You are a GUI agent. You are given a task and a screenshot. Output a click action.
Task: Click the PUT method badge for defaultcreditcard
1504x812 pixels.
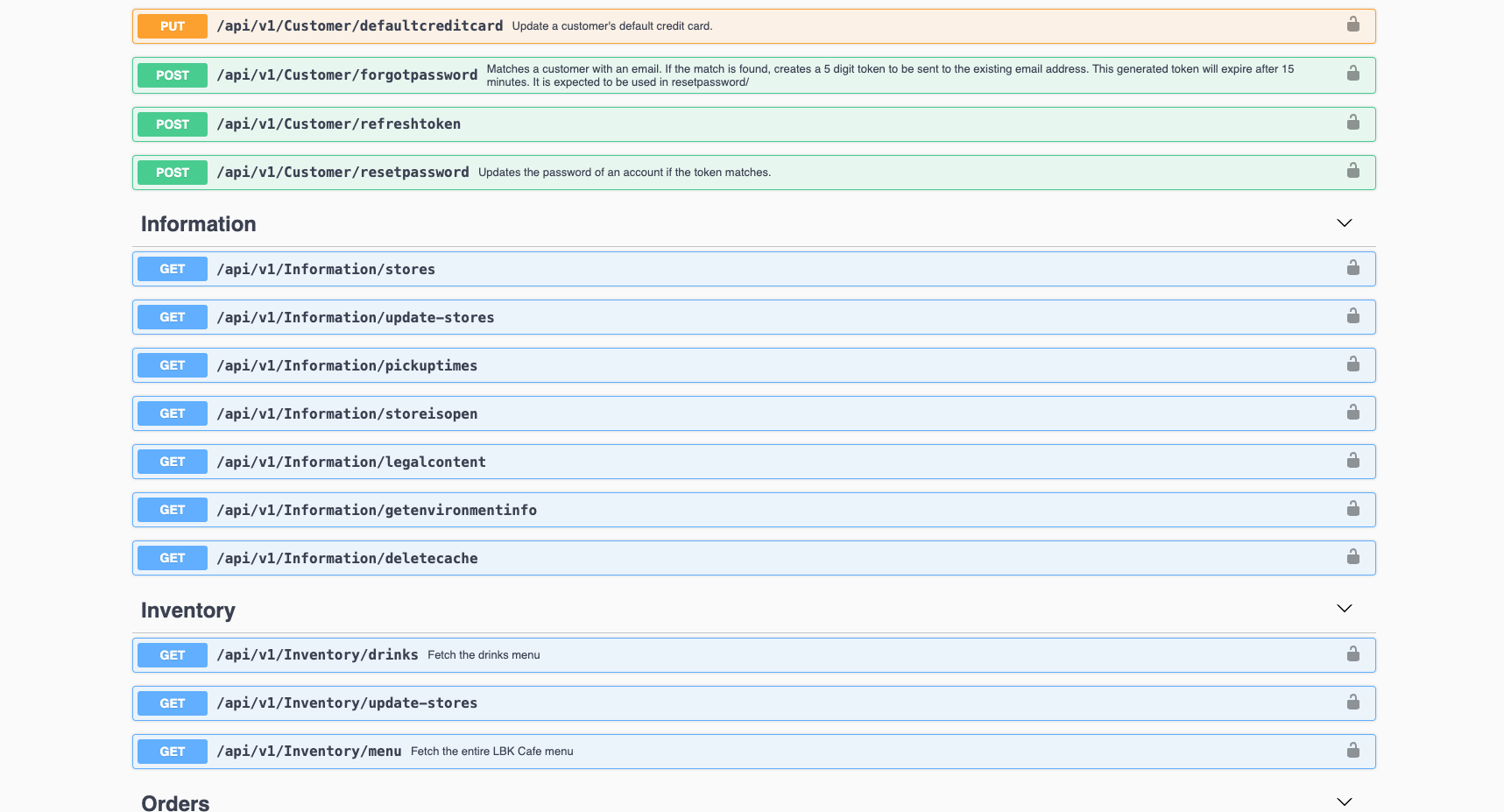point(173,26)
